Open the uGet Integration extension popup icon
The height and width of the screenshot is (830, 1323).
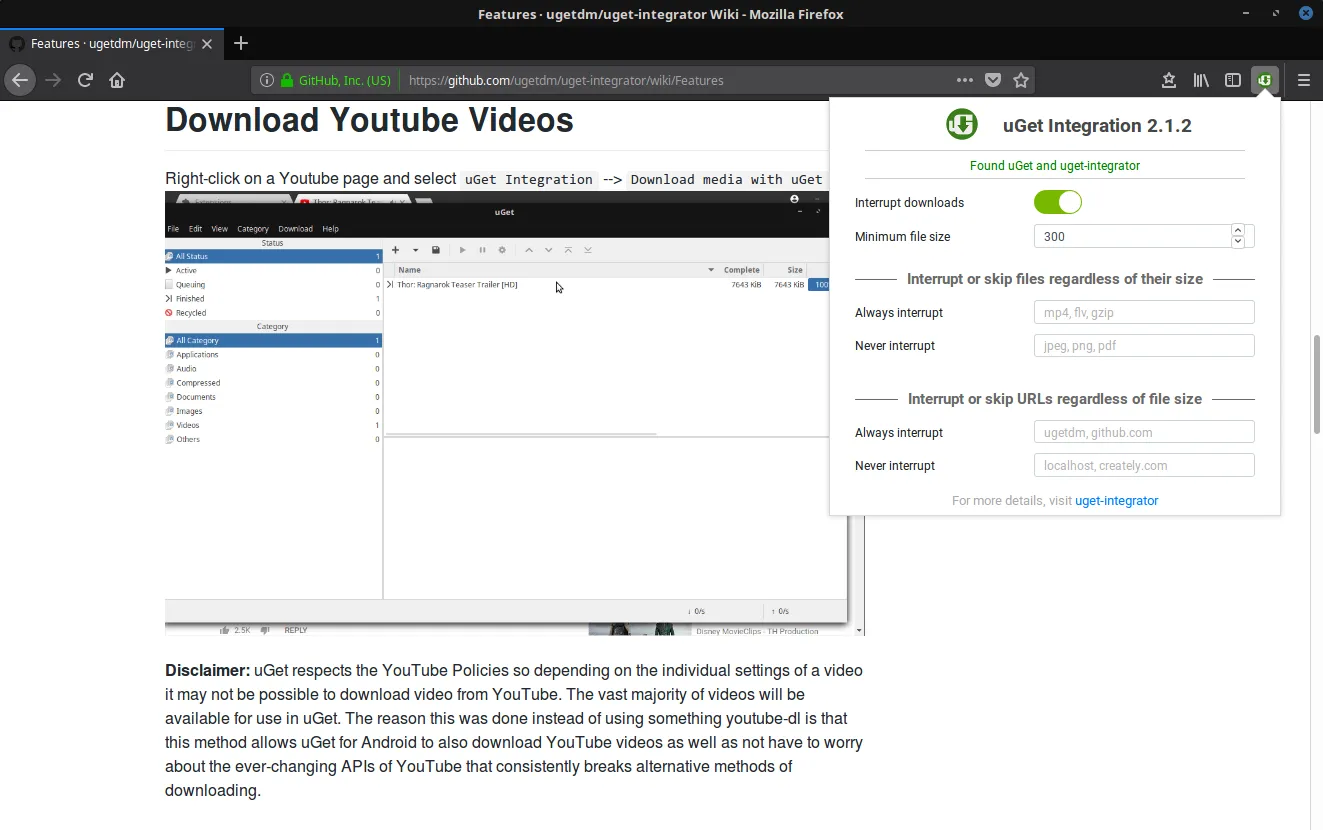[1264, 79]
